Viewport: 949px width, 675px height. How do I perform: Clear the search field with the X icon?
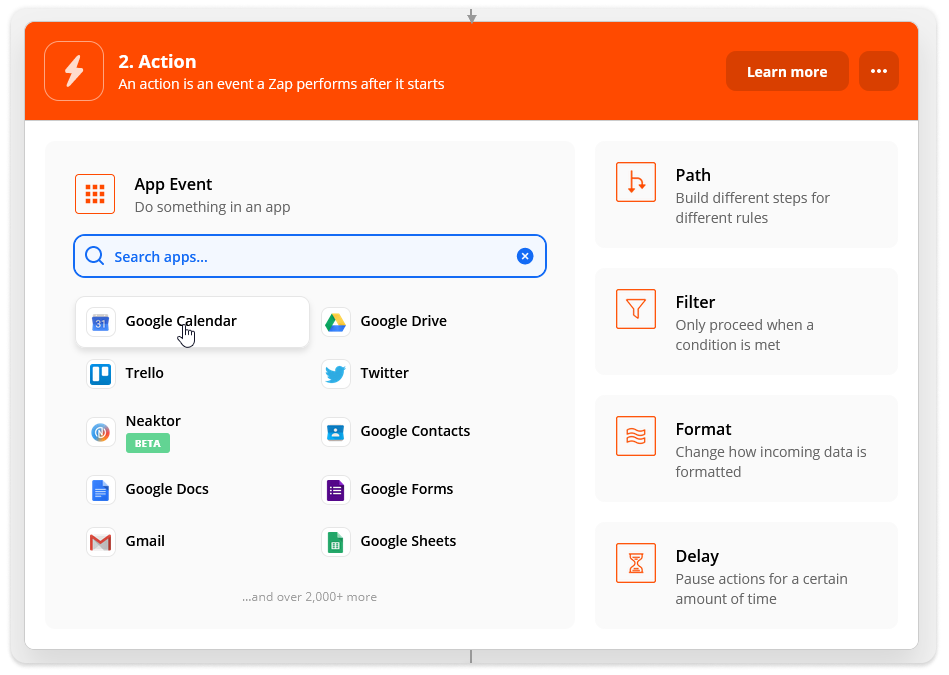coord(525,256)
